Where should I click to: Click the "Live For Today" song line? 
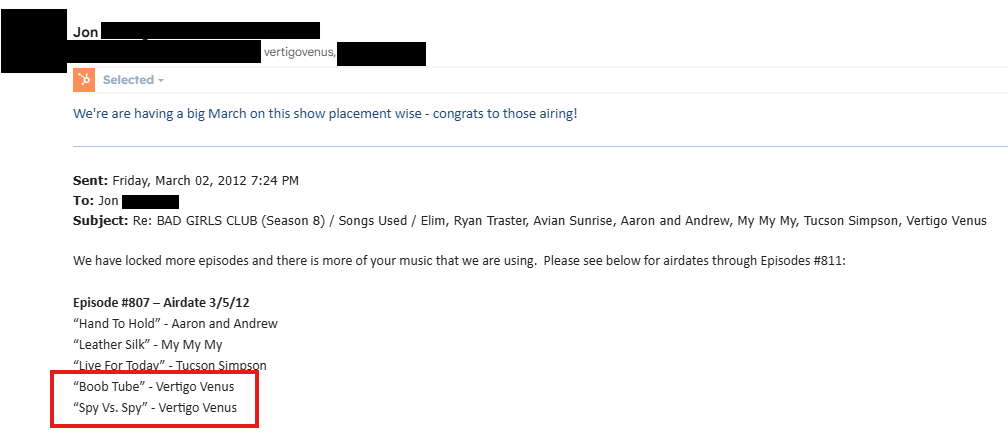(170, 365)
